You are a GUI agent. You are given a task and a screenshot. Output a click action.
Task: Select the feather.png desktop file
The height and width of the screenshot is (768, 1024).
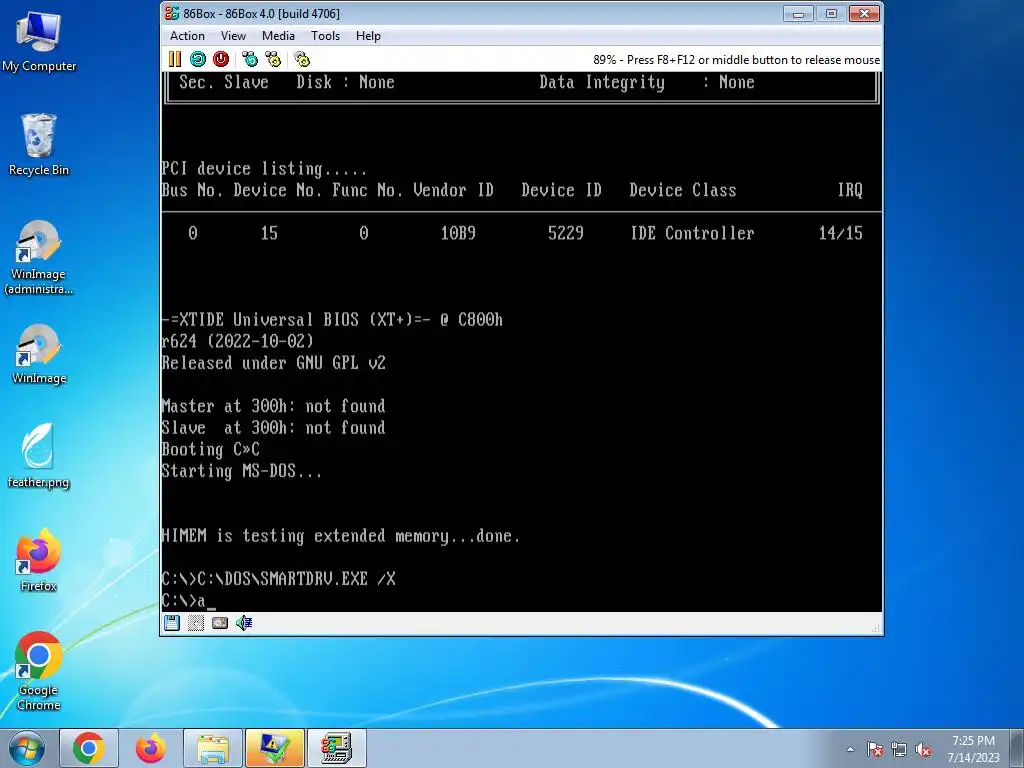(39, 456)
